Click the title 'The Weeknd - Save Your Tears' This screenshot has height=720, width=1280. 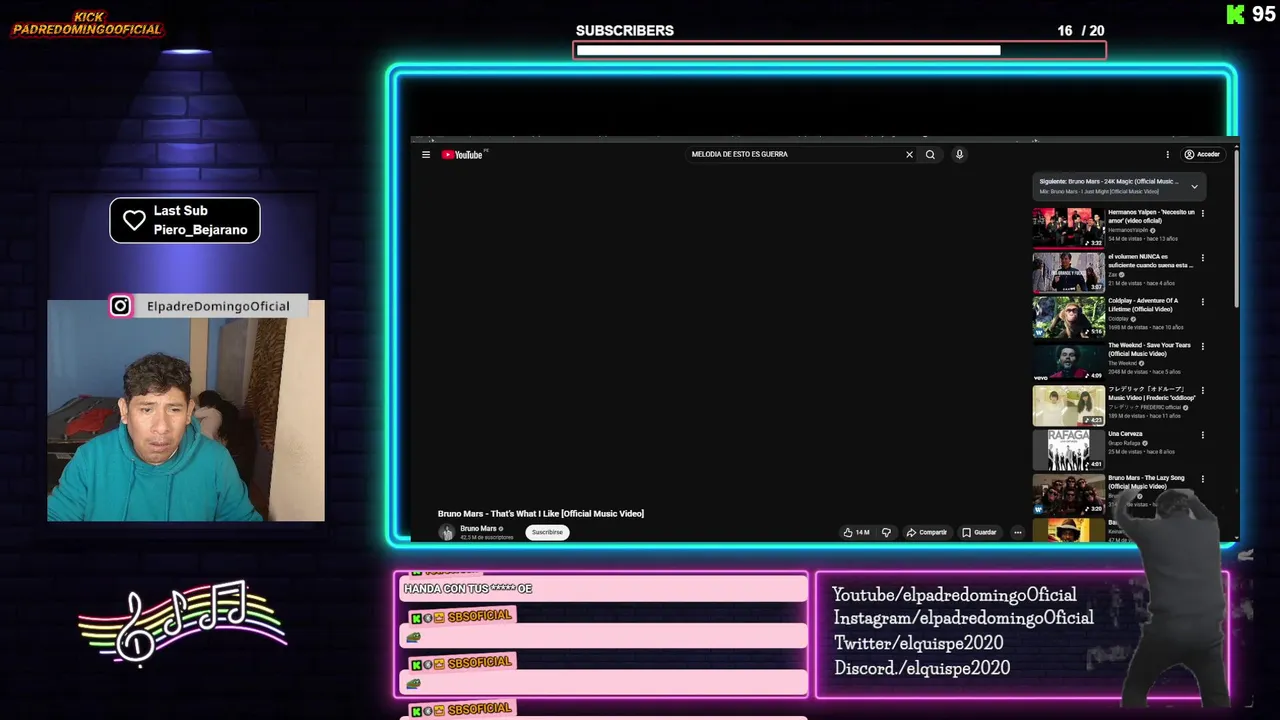pyautogui.click(x=1149, y=349)
